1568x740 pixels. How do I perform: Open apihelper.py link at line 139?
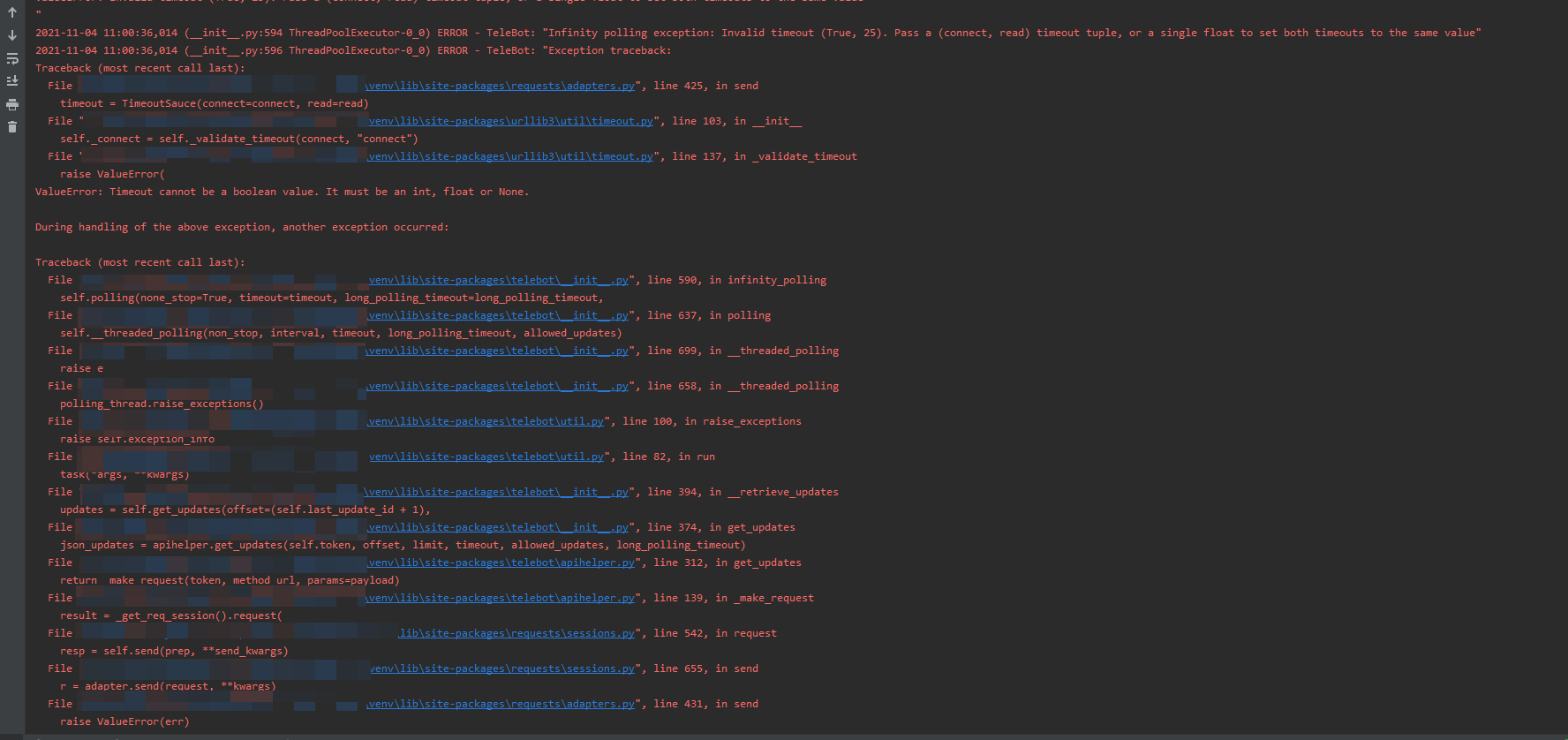[x=500, y=598]
